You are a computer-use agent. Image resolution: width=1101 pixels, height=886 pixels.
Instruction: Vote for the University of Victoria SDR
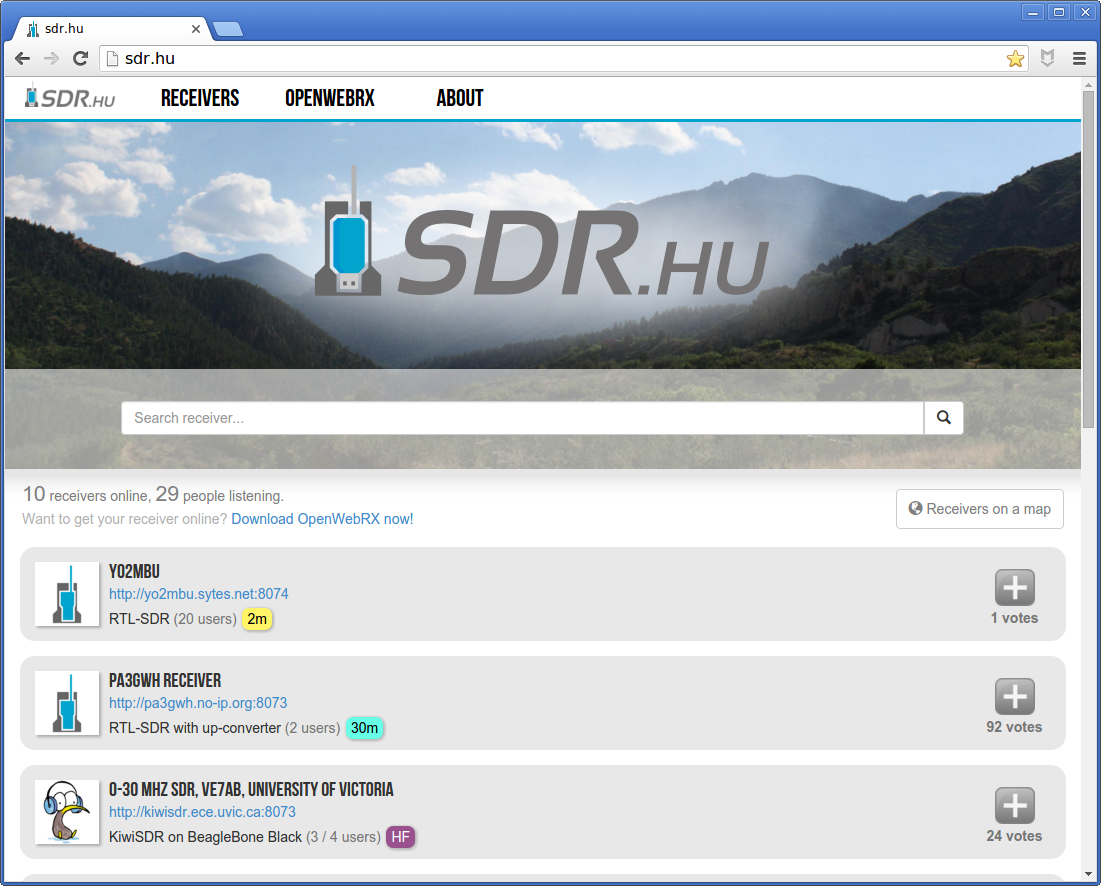1014,805
